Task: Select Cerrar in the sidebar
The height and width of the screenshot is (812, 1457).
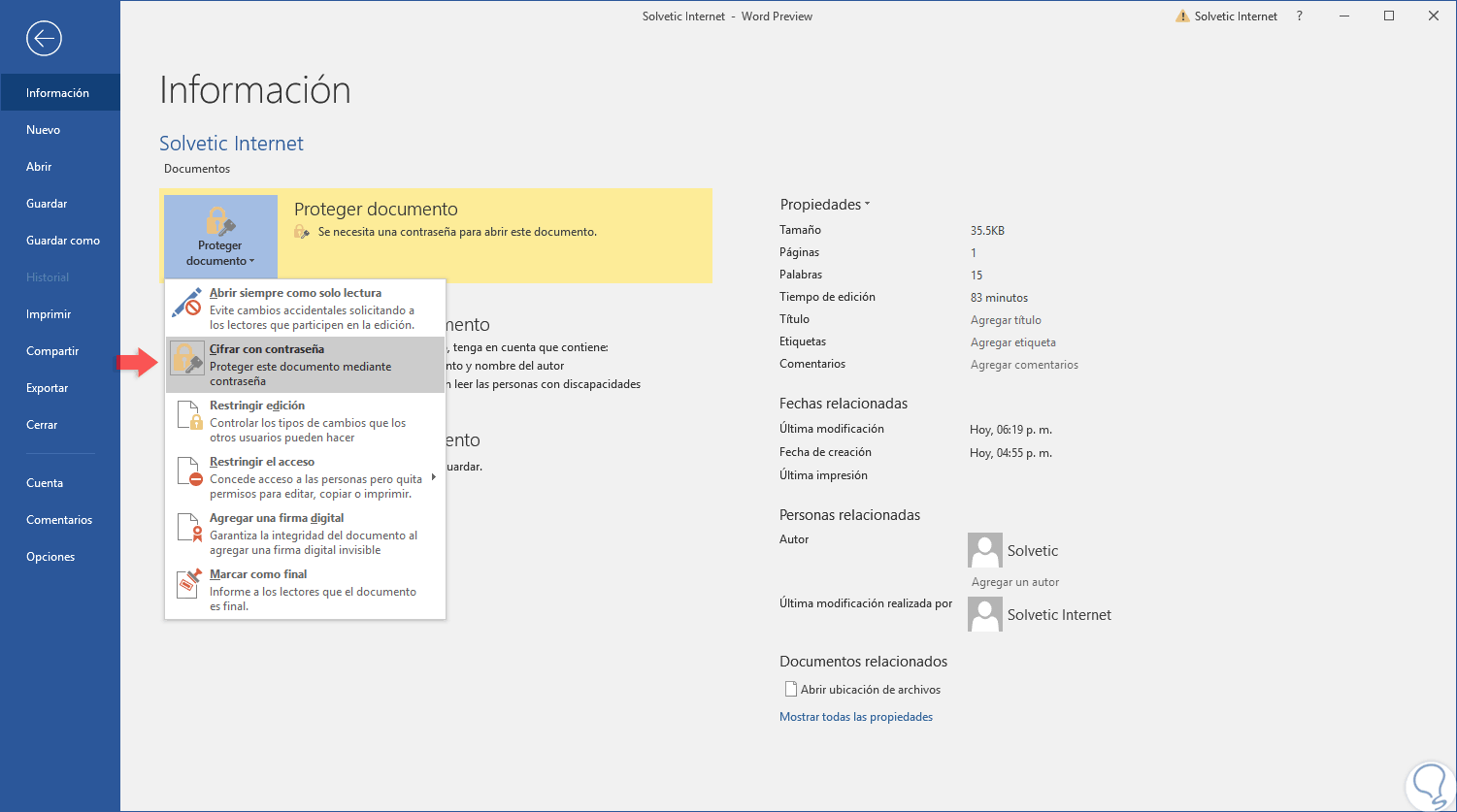Action: pos(60,425)
